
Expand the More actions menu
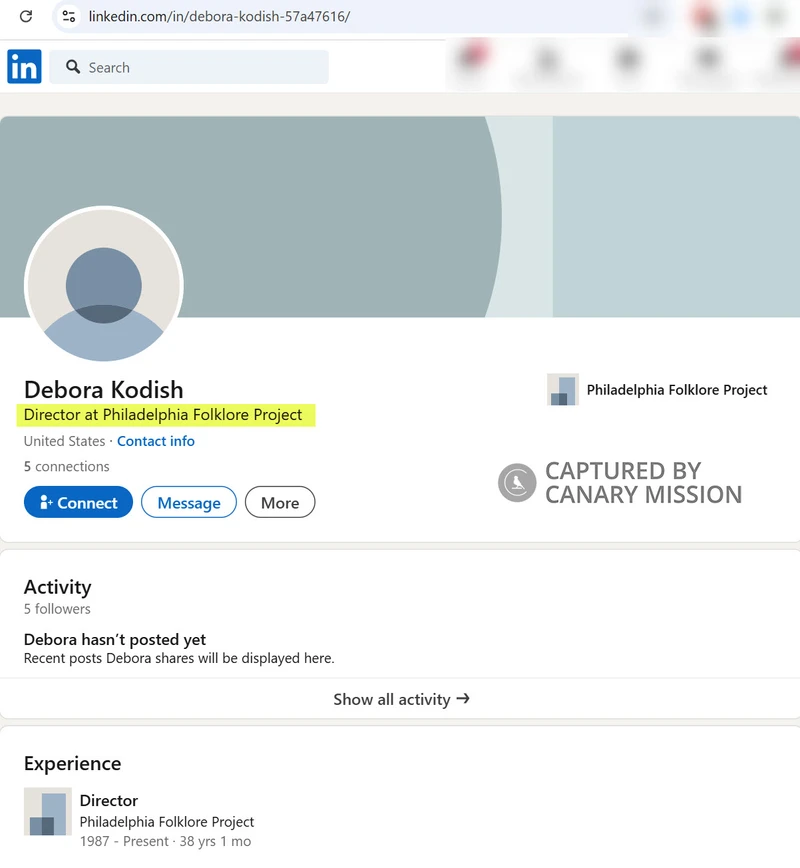pyautogui.click(x=280, y=502)
